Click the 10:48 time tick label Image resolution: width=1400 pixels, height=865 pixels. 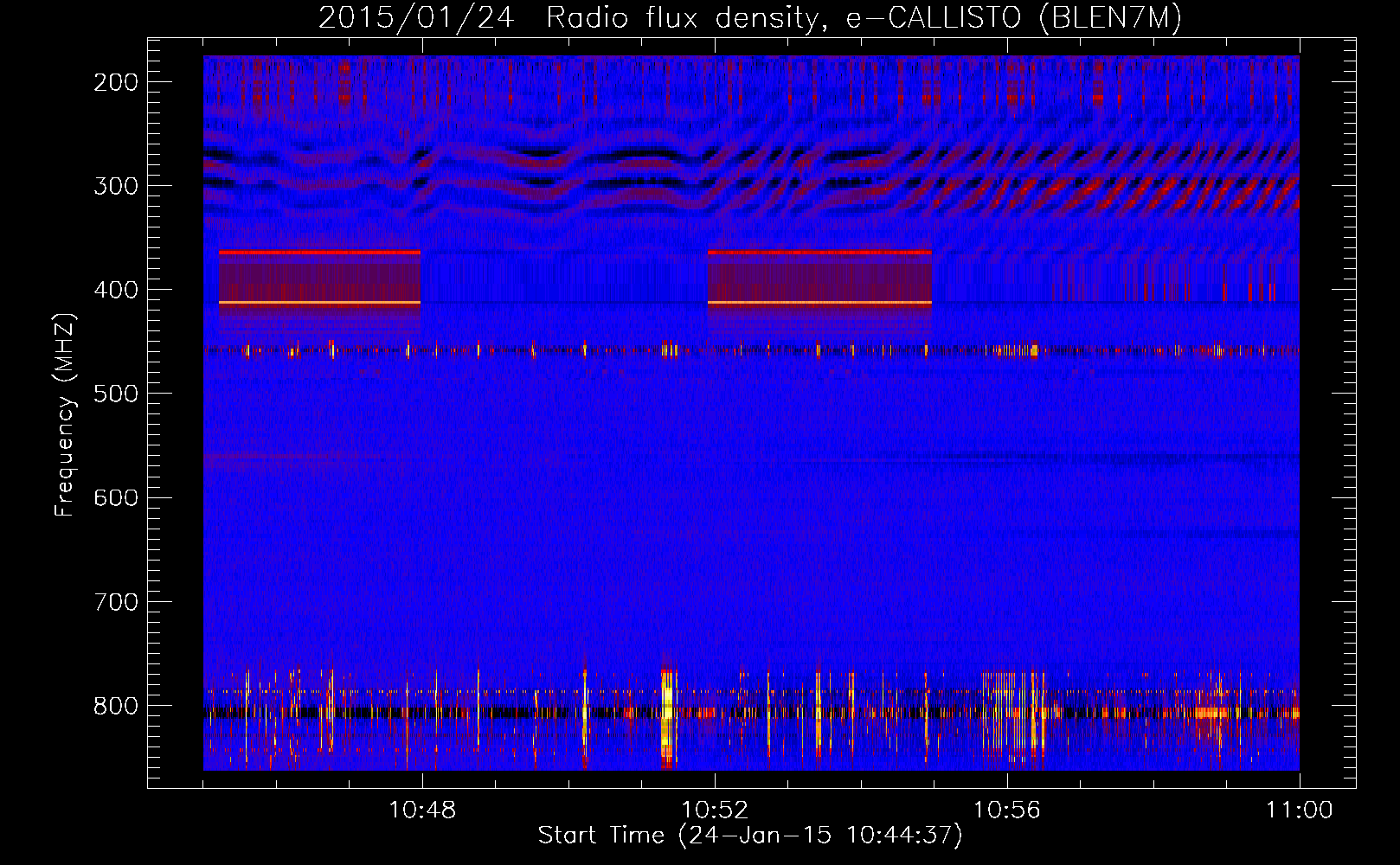tap(422, 811)
